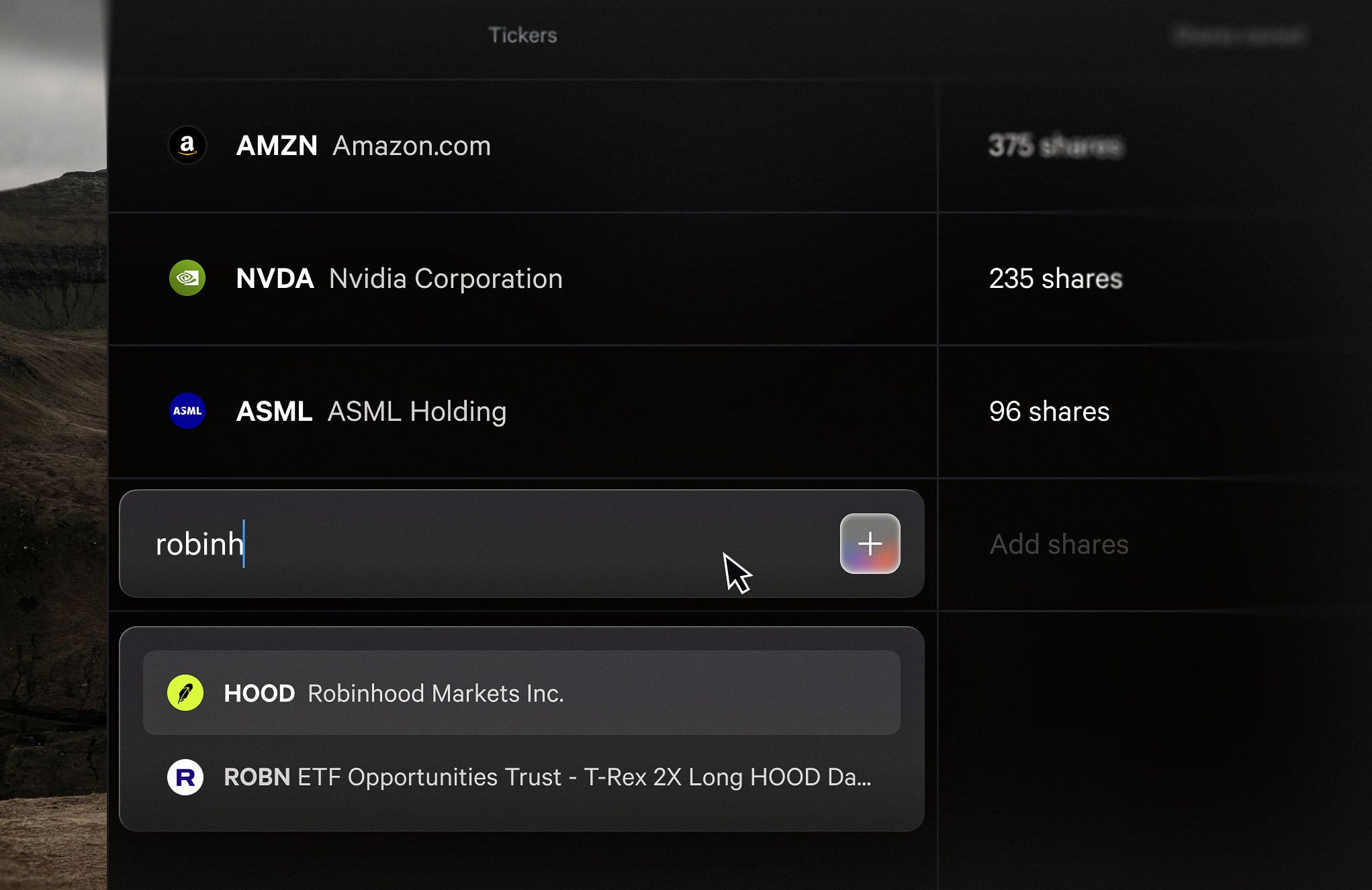Edit the 375 shares value for Amazon
The height and width of the screenshot is (890, 1372).
1056,146
